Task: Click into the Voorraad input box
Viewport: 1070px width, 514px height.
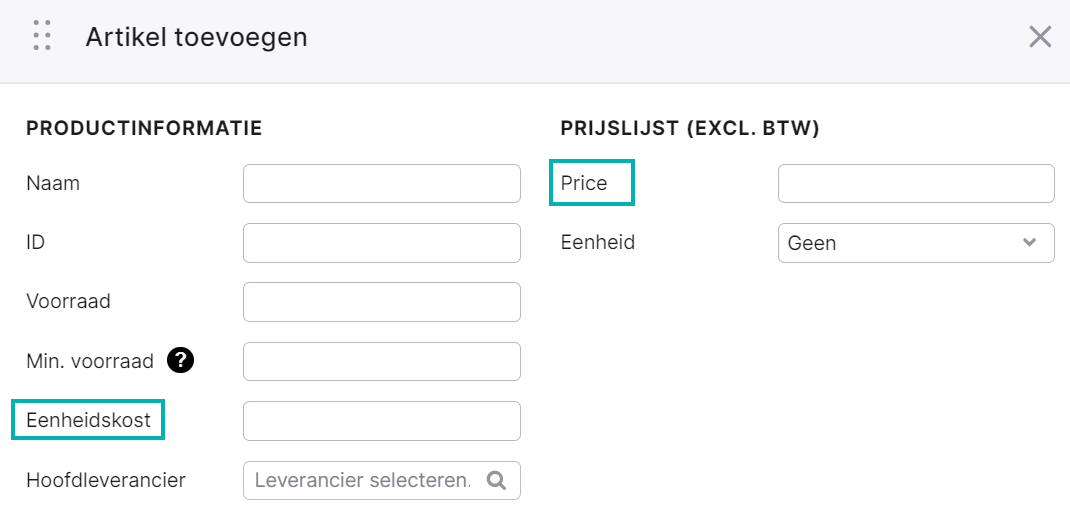Action: coord(381,302)
